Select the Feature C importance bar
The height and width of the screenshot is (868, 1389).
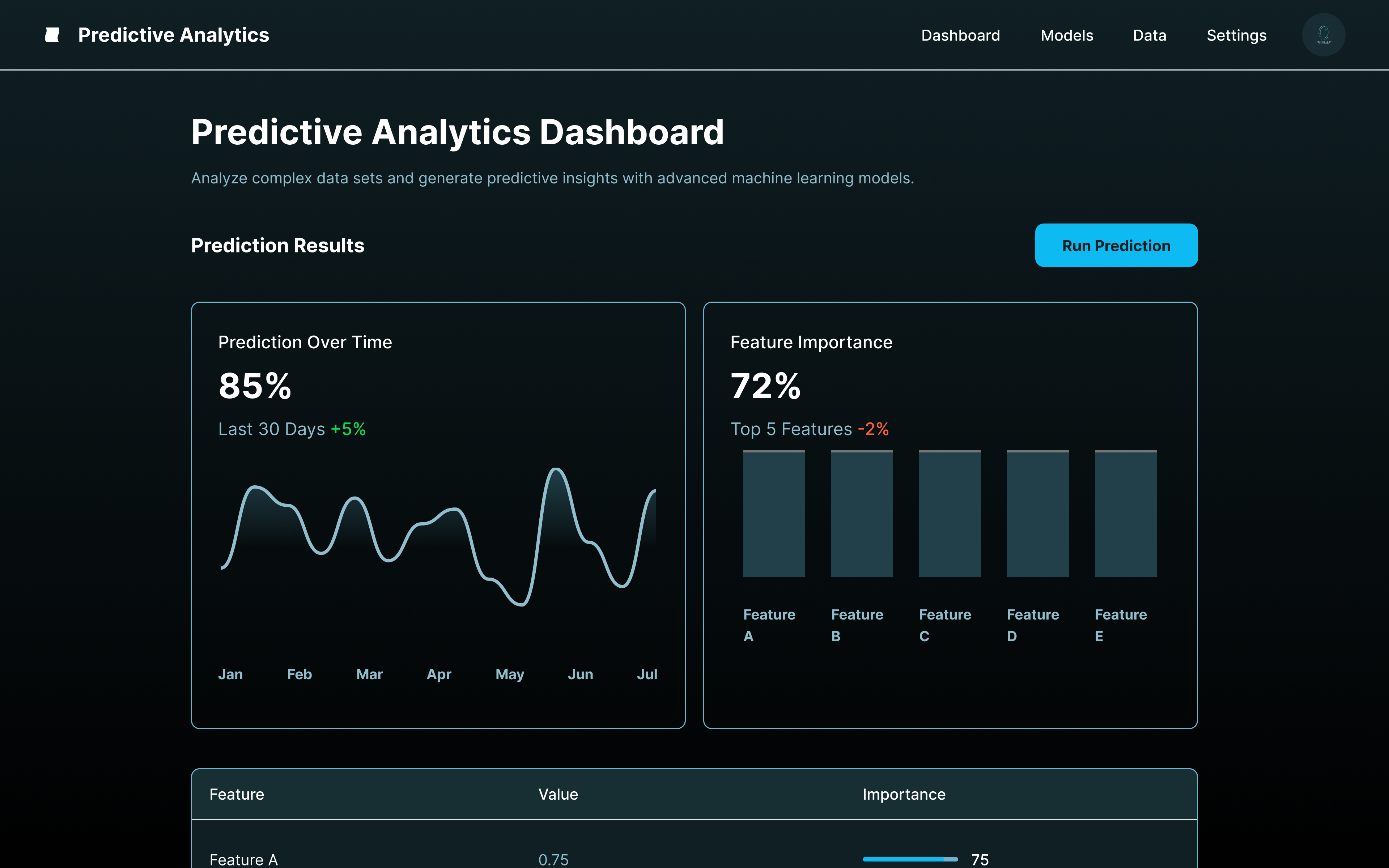pyautogui.click(x=950, y=514)
